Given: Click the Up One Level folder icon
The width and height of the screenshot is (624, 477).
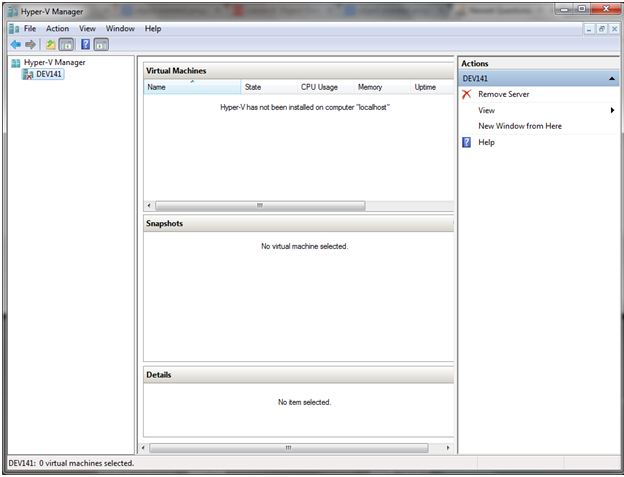Looking at the screenshot, I should (x=51, y=45).
